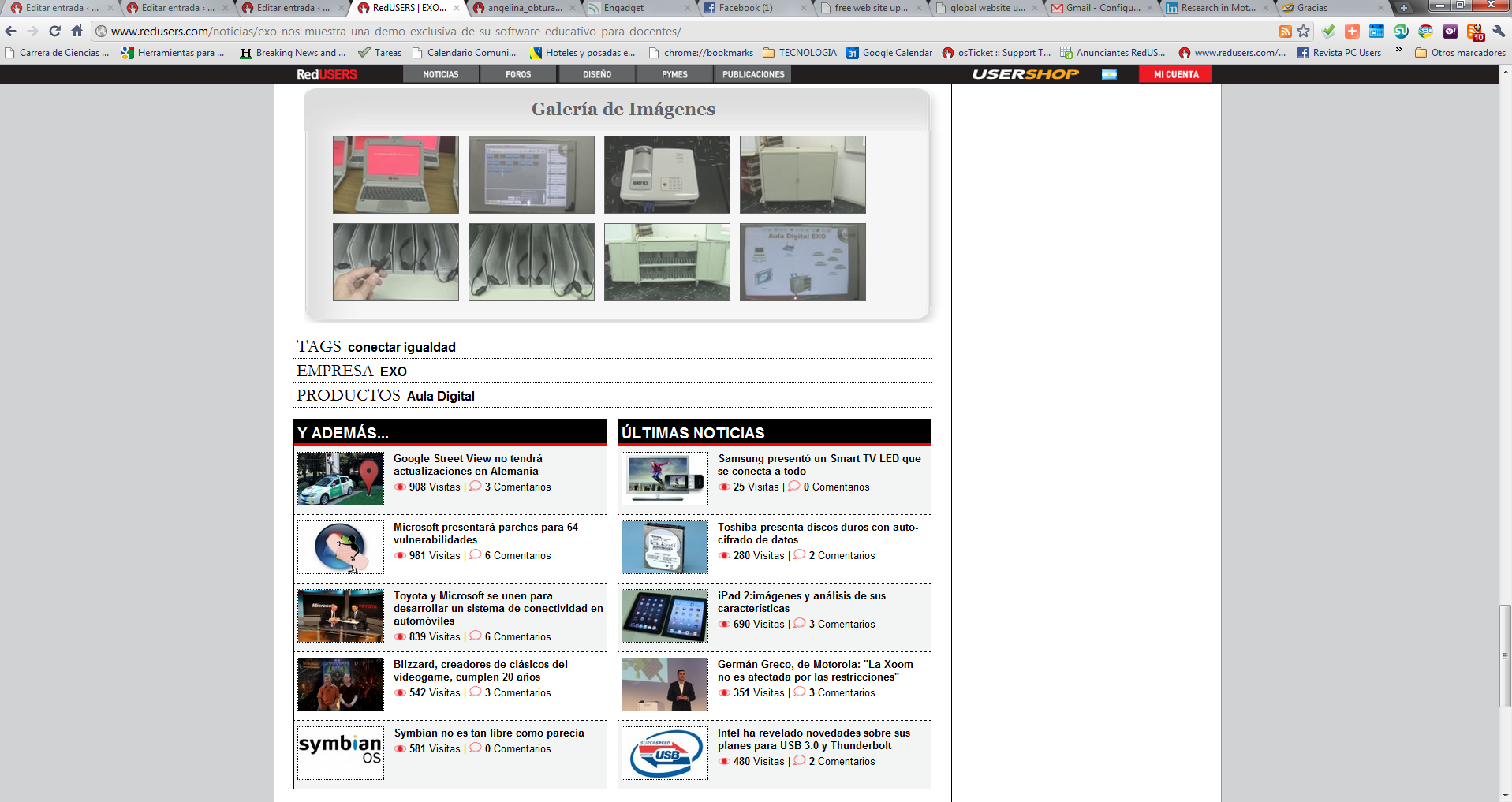The height and width of the screenshot is (802, 1512).
Task: Open the FOROS menu
Action: (x=518, y=74)
